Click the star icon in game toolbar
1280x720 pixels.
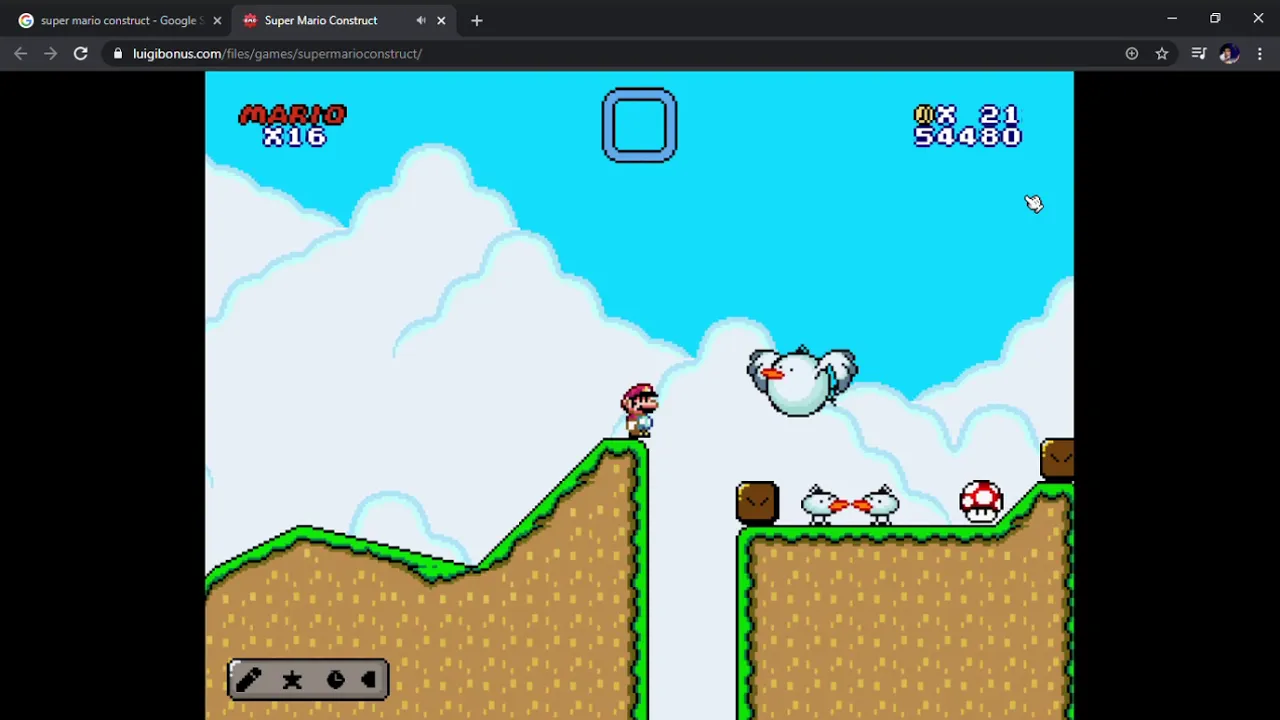coord(292,680)
